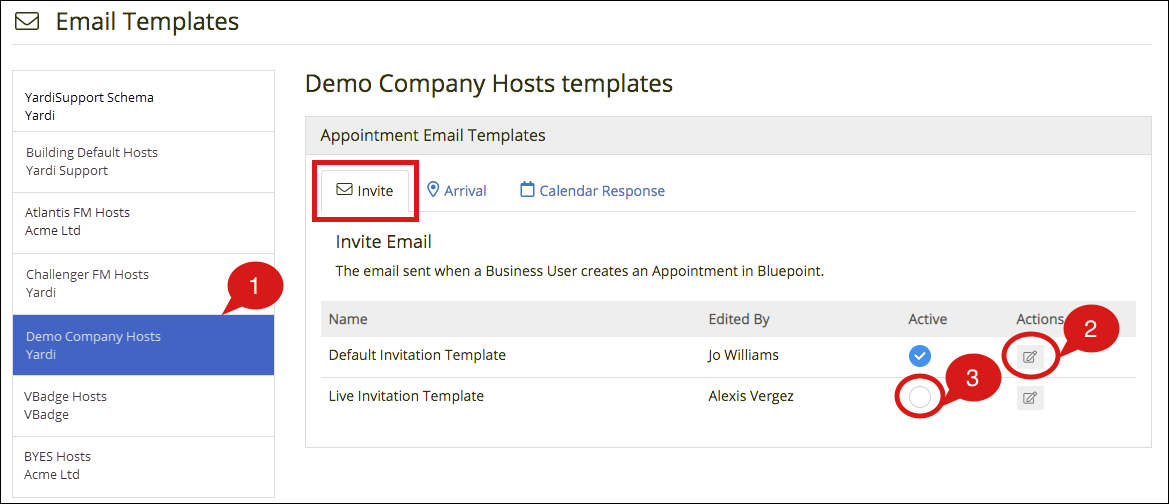Switch to the Calendar Response tab
1169x504 pixels.
[x=593, y=191]
